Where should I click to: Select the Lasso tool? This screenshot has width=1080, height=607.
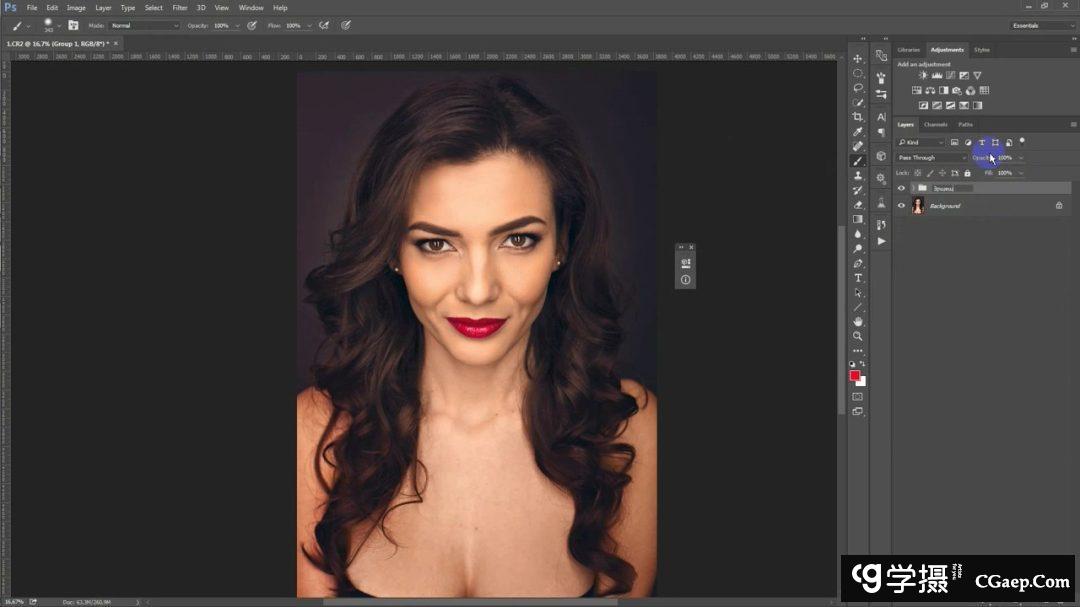[x=858, y=88]
